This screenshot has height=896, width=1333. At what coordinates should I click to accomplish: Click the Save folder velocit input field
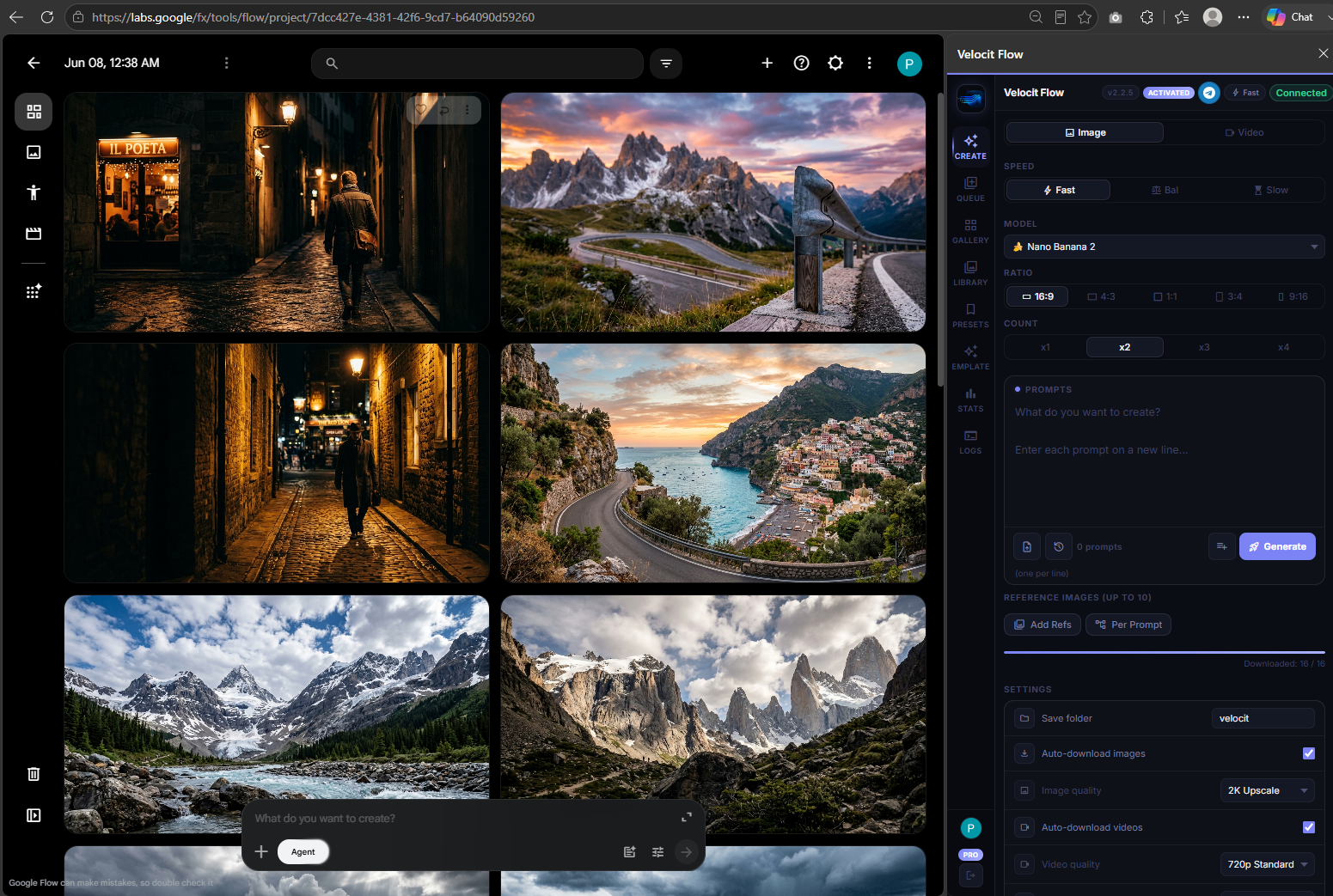[x=1263, y=718]
